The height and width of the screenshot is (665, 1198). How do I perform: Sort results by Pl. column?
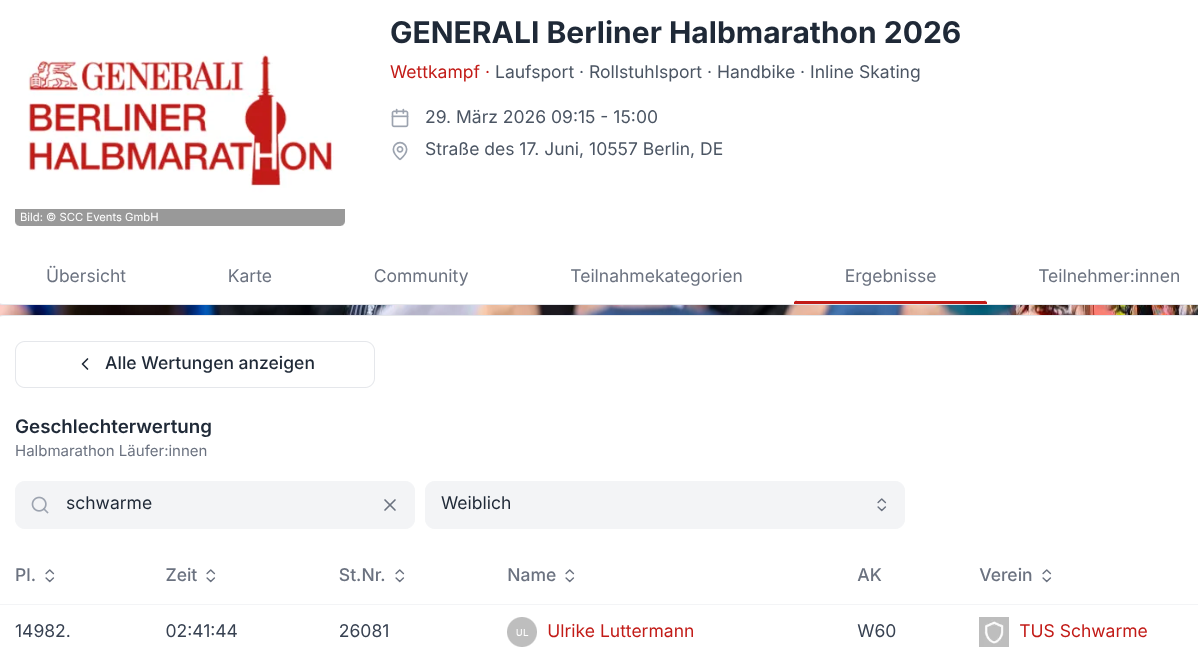35,576
